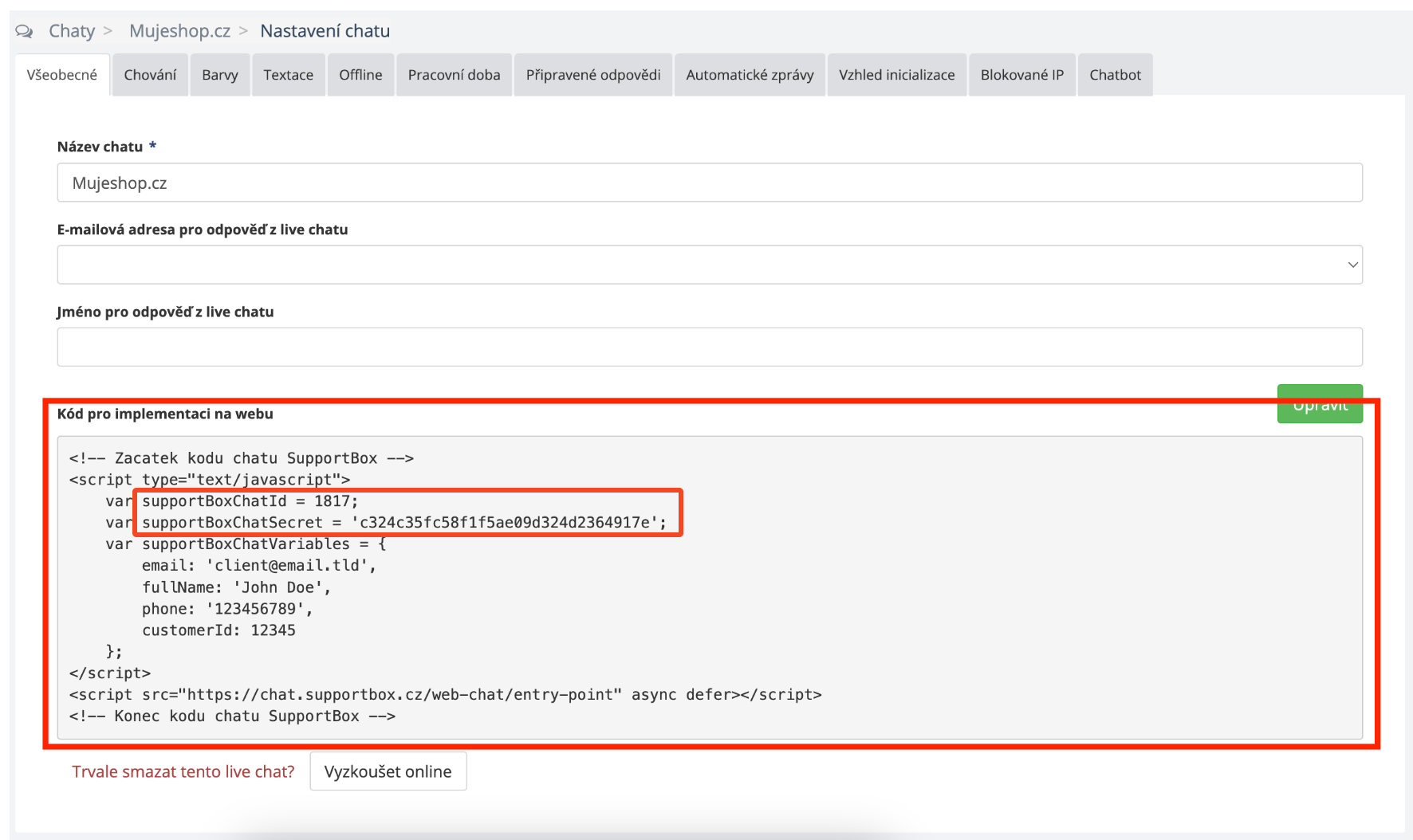The height and width of the screenshot is (840, 1413).
Task: Select the Pracovní doba tab
Action: pos(455,75)
